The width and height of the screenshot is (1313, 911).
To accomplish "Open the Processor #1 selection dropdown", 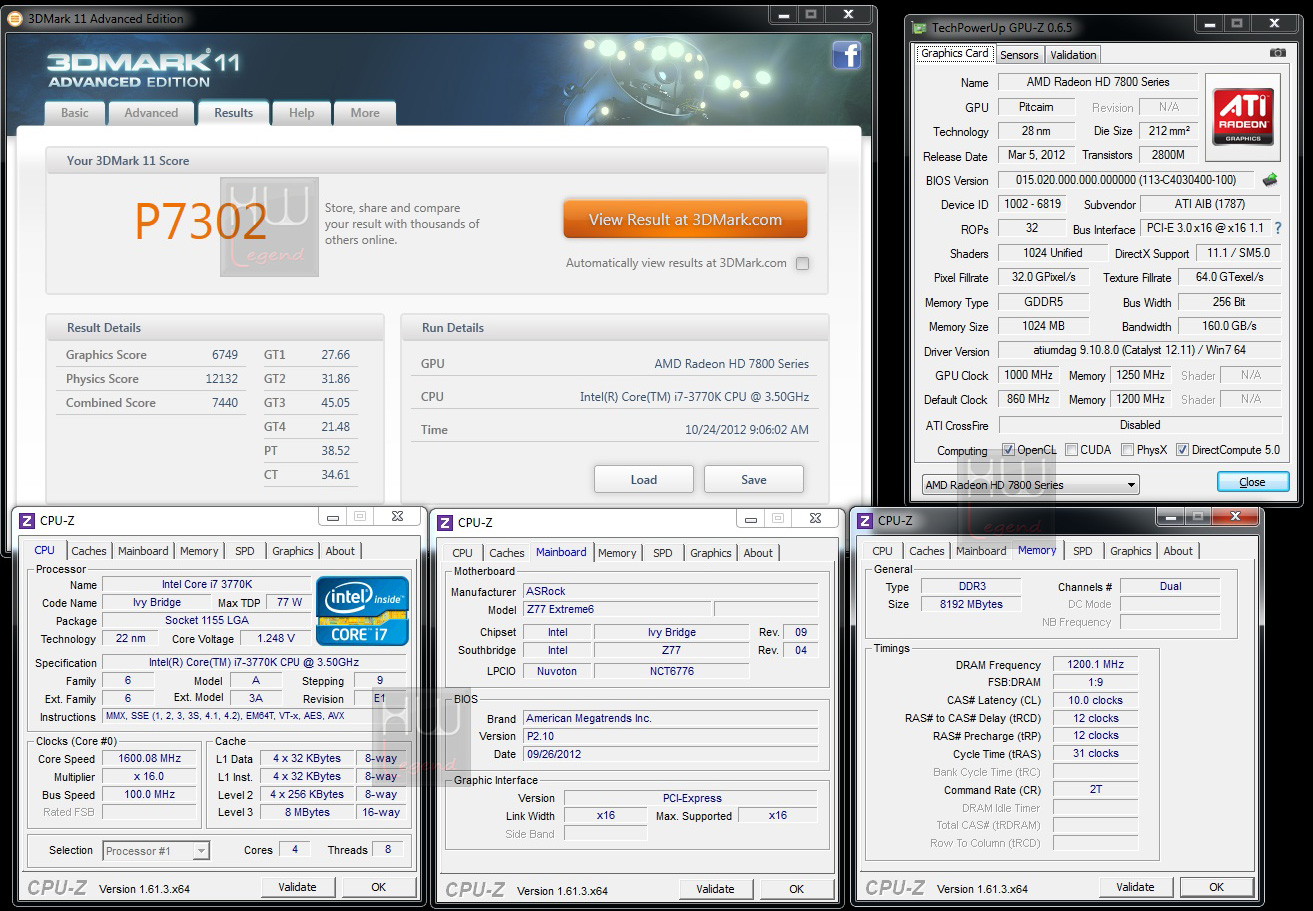I will [x=156, y=851].
